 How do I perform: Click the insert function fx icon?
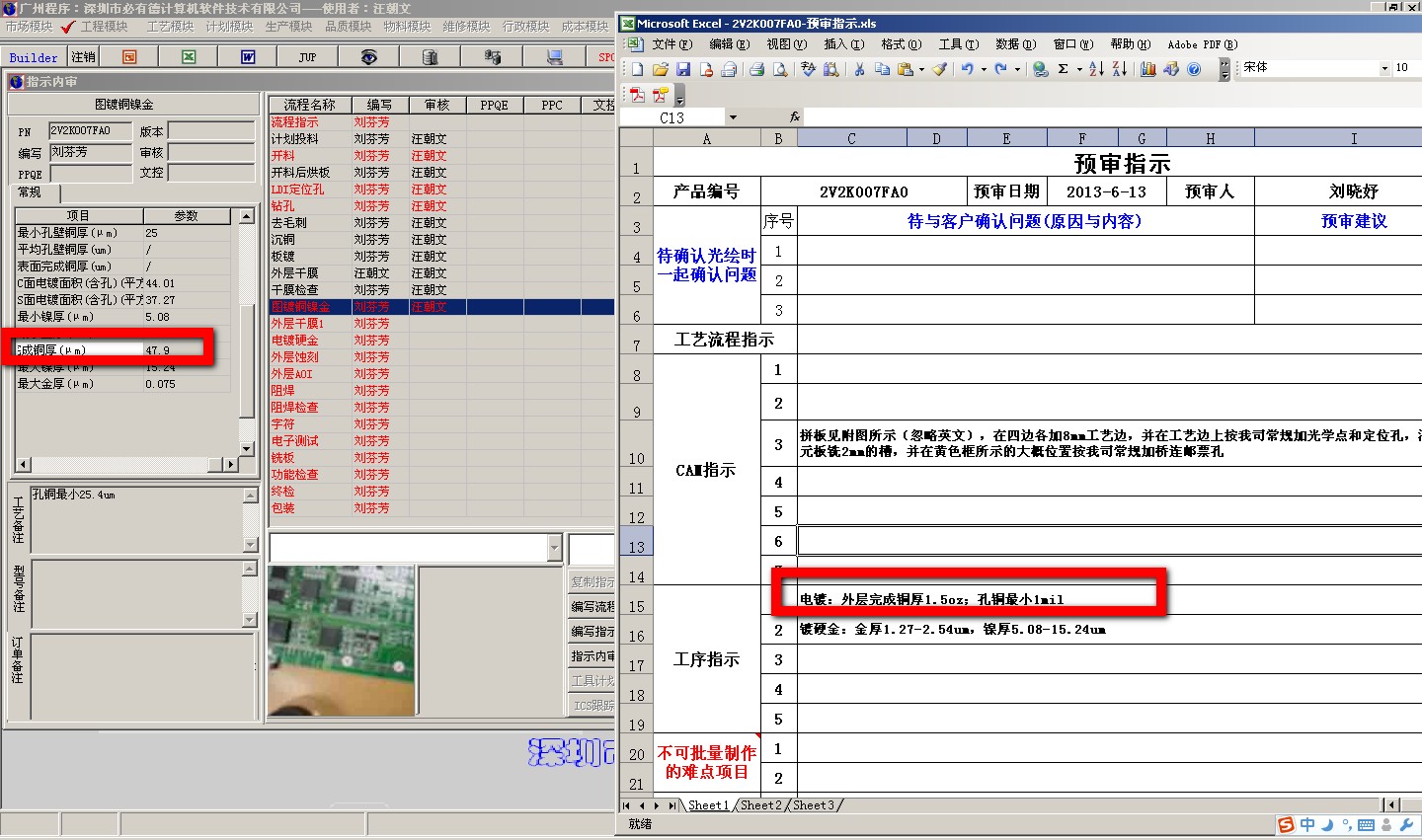pos(795,117)
